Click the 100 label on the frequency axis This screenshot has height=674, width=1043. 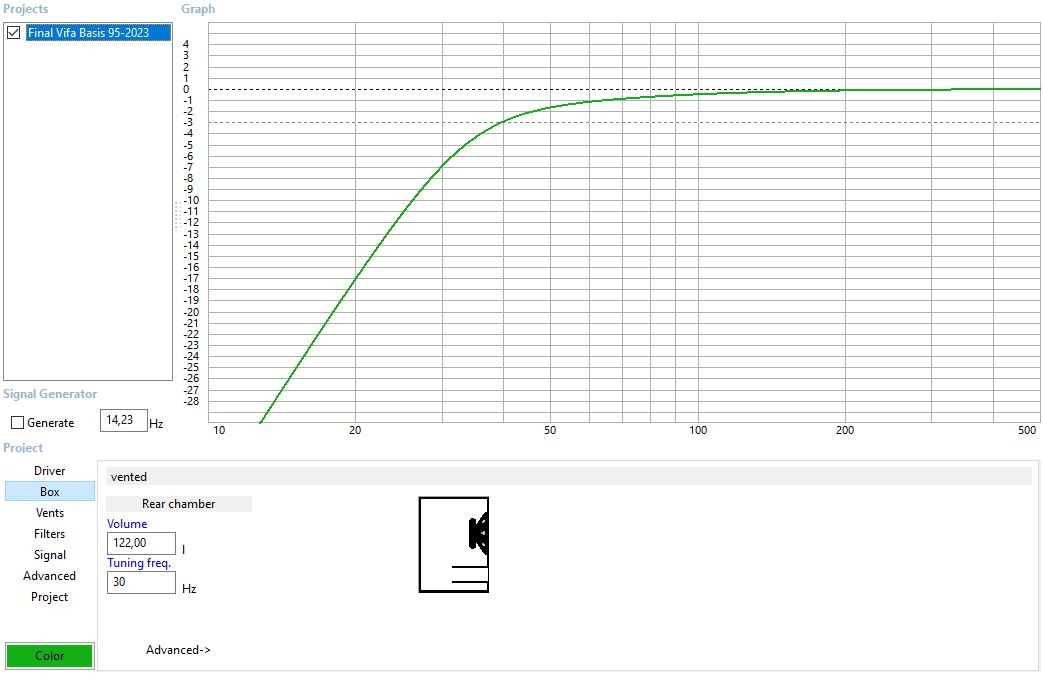point(698,430)
